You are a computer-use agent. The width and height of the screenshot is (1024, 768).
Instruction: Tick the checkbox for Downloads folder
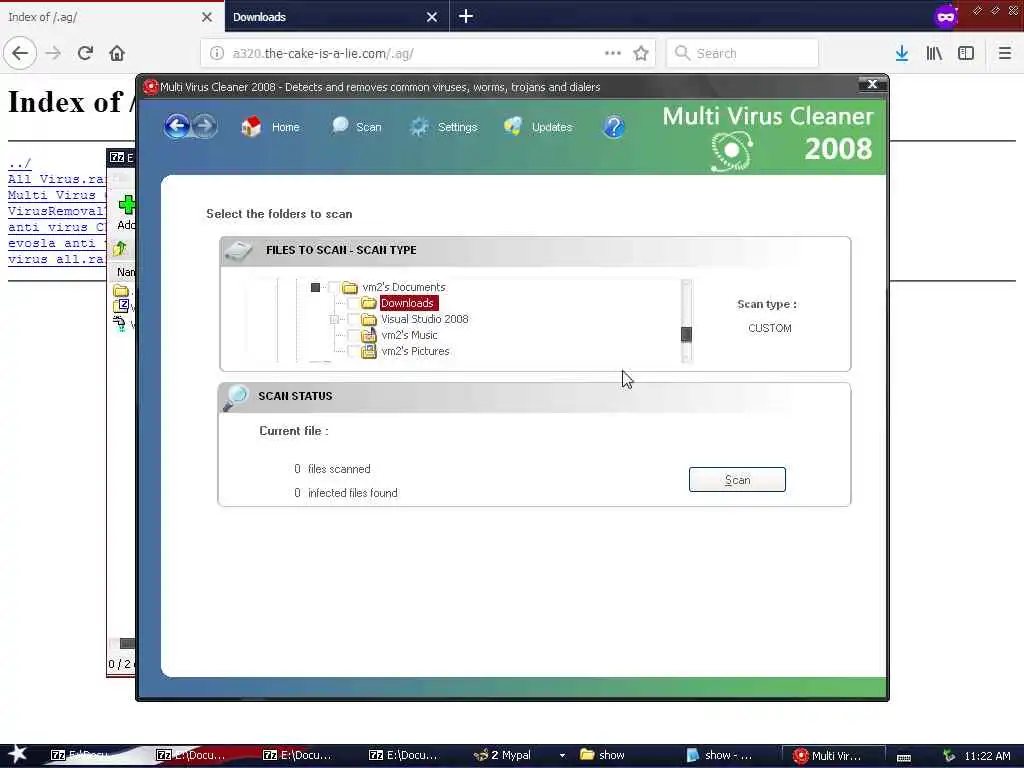click(x=353, y=303)
